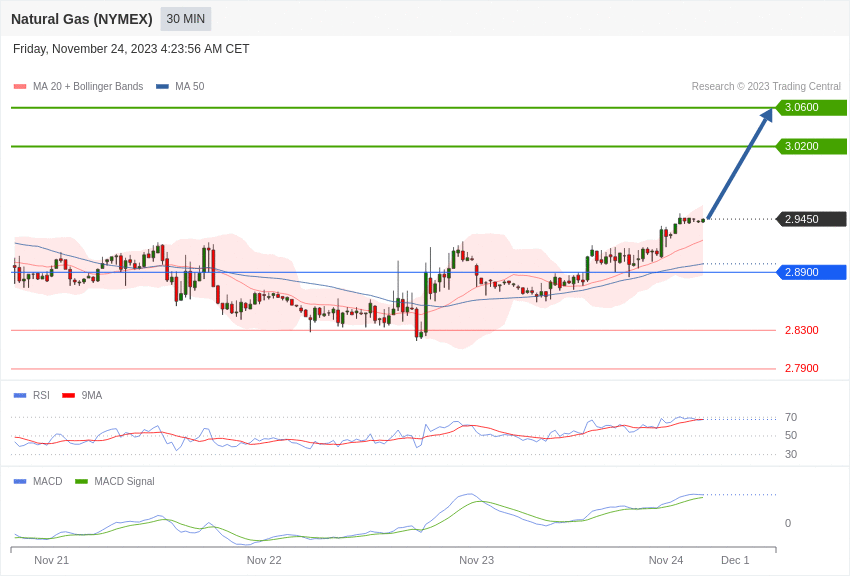The height and width of the screenshot is (576, 850).
Task: Click the 2.8900 pivot price tag
Action: tap(812, 272)
